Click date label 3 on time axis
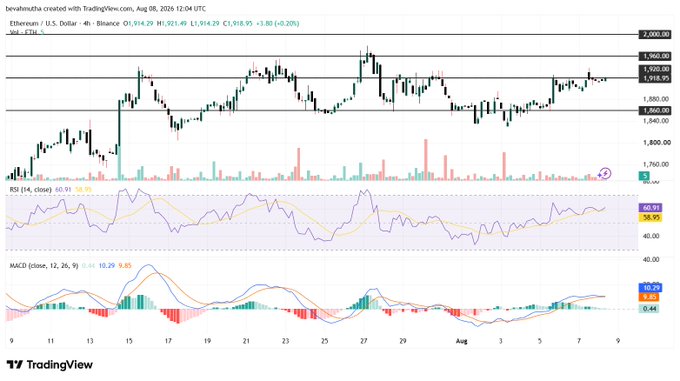This screenshot has height=381, width=680. 500,341
